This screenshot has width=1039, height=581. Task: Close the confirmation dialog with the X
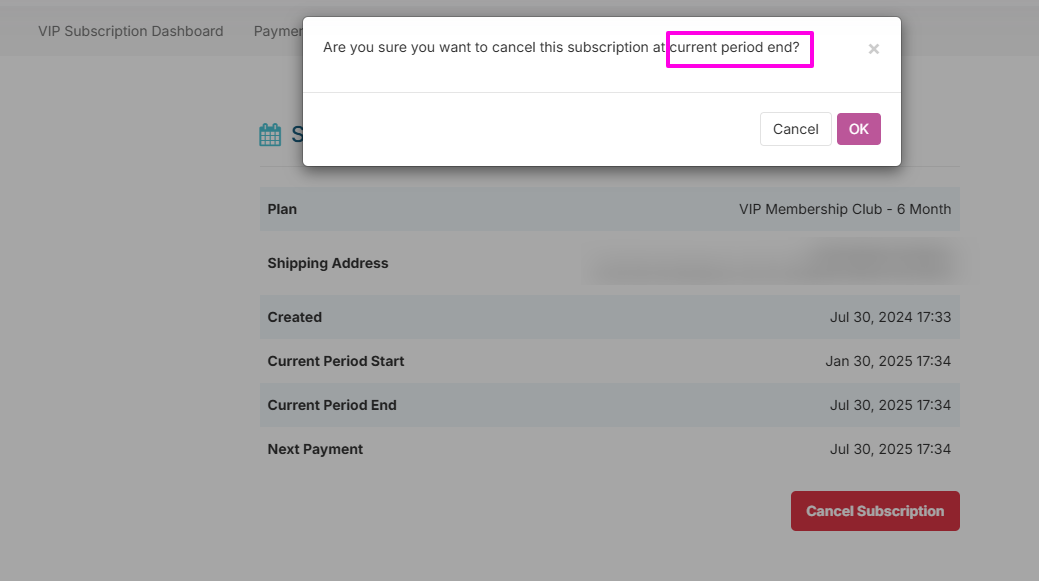point(873,49)
